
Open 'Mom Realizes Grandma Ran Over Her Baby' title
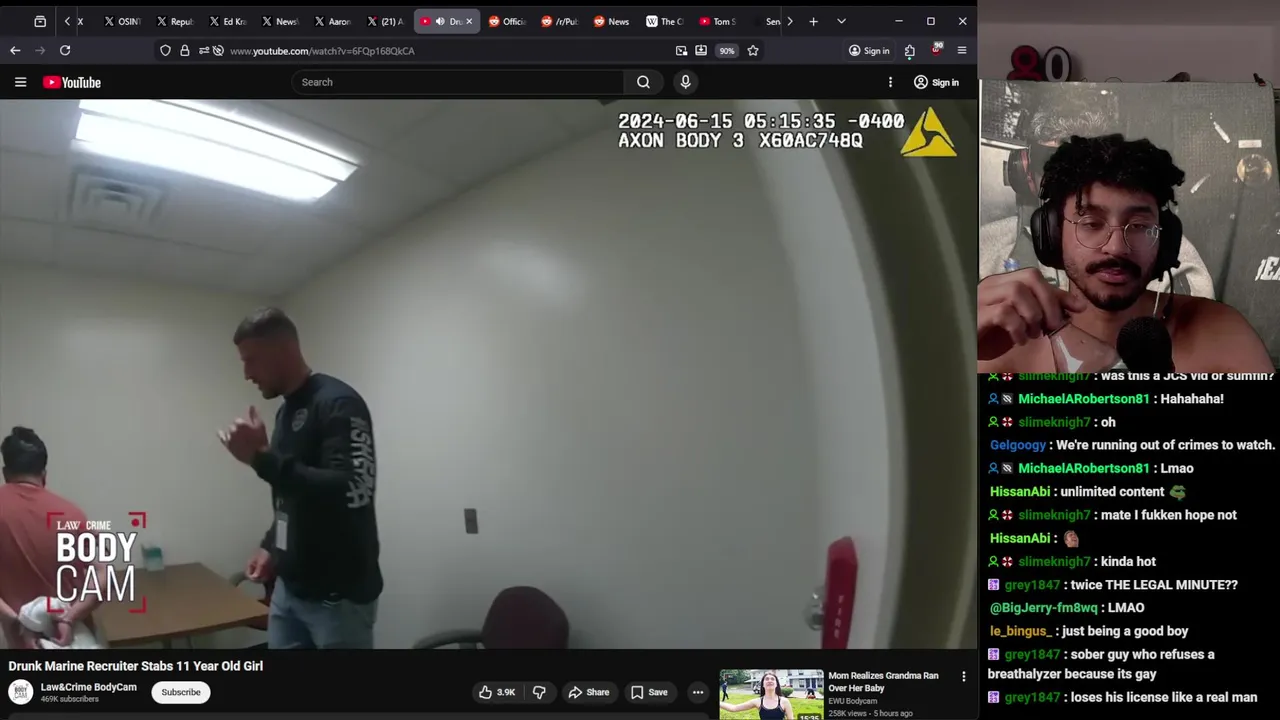pos(883,682)
